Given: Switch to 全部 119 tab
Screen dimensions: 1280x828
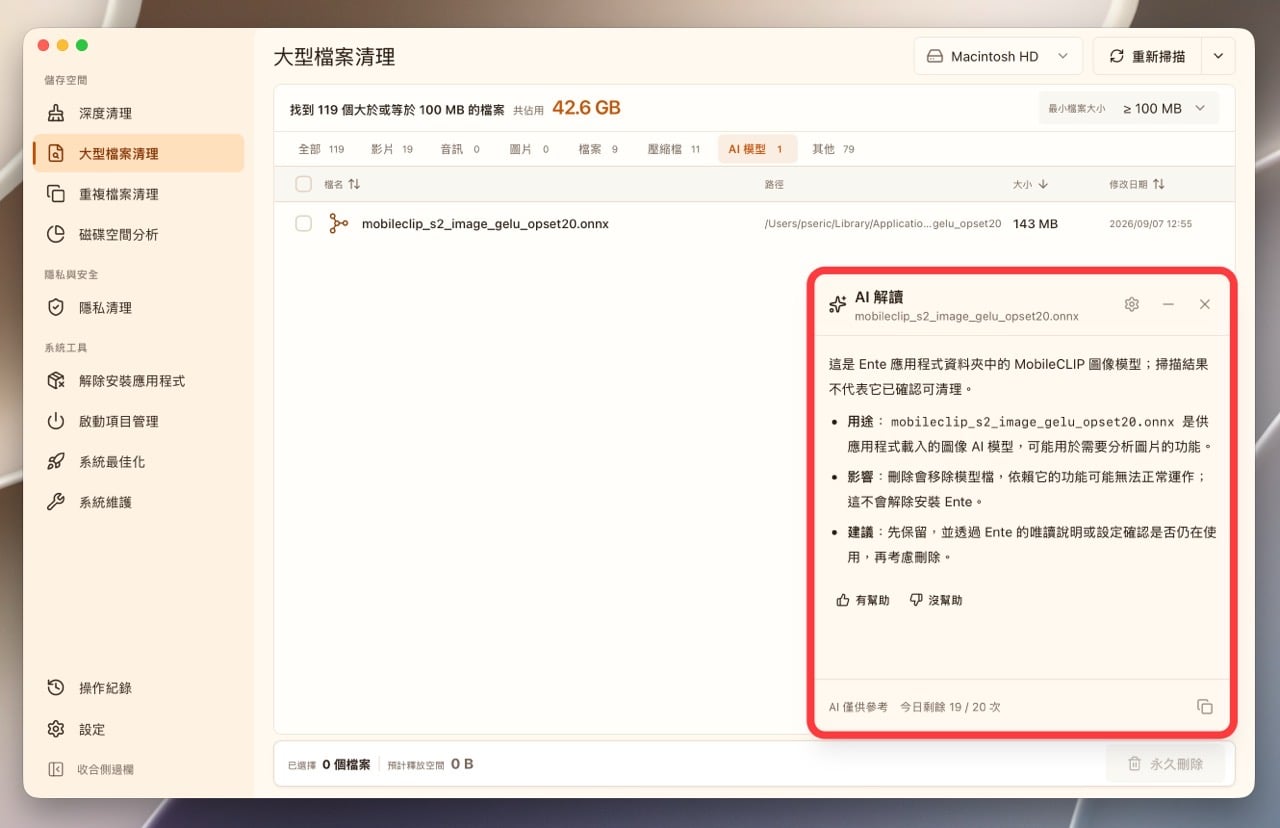Looking at the screenshot, I should click(321, 149).
